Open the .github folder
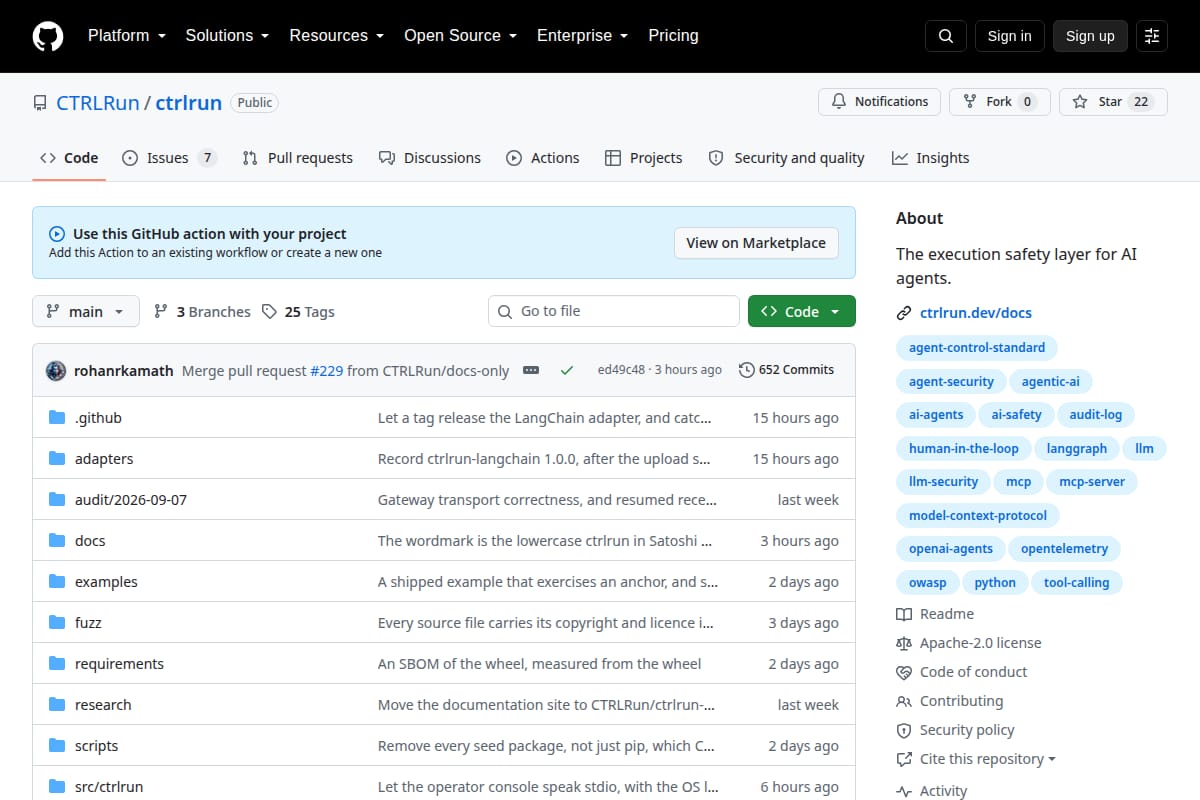The image size is (1200, 800). (x=98, y=418)
